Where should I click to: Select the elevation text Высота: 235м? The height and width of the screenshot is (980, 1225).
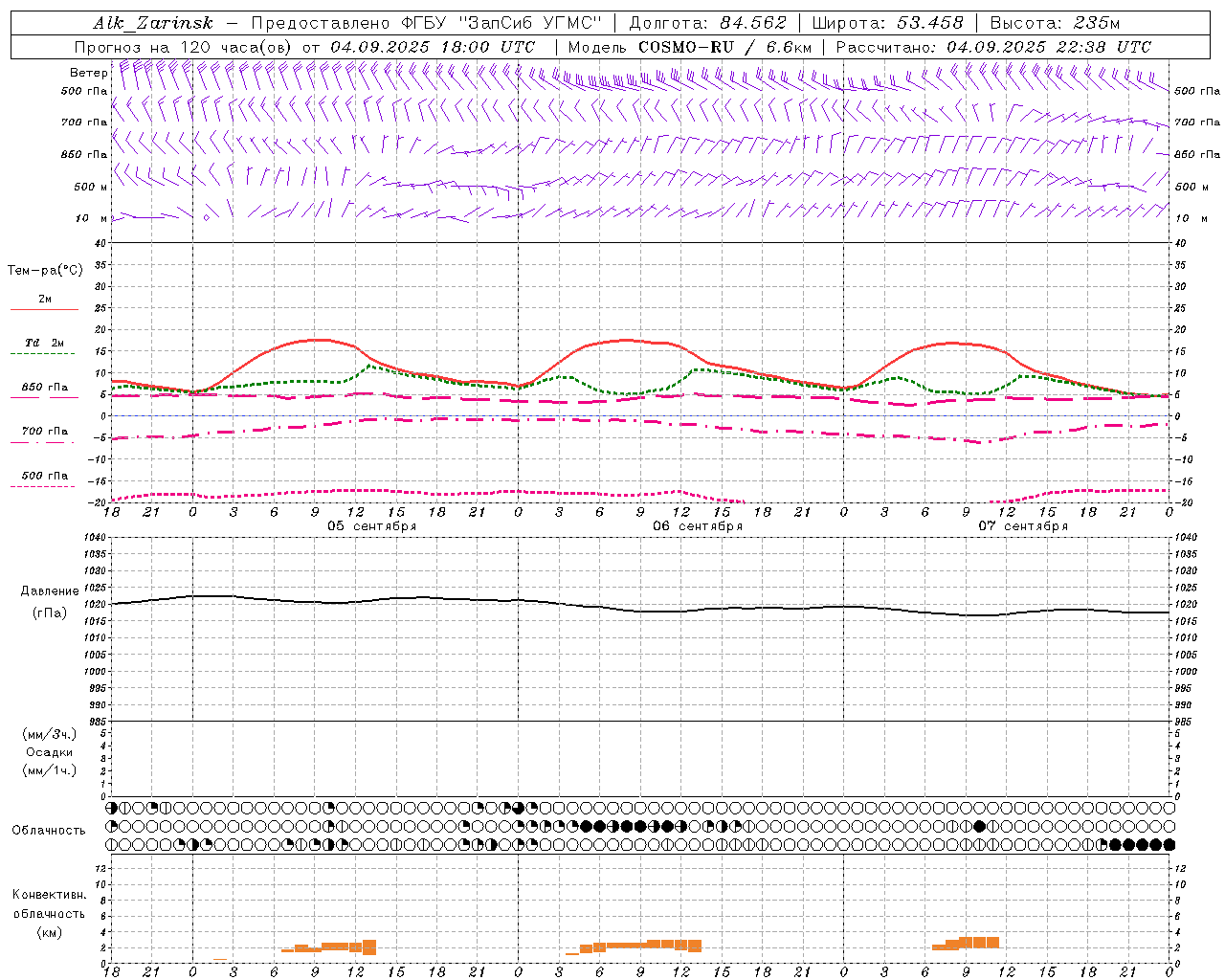tap(1055, 23)
